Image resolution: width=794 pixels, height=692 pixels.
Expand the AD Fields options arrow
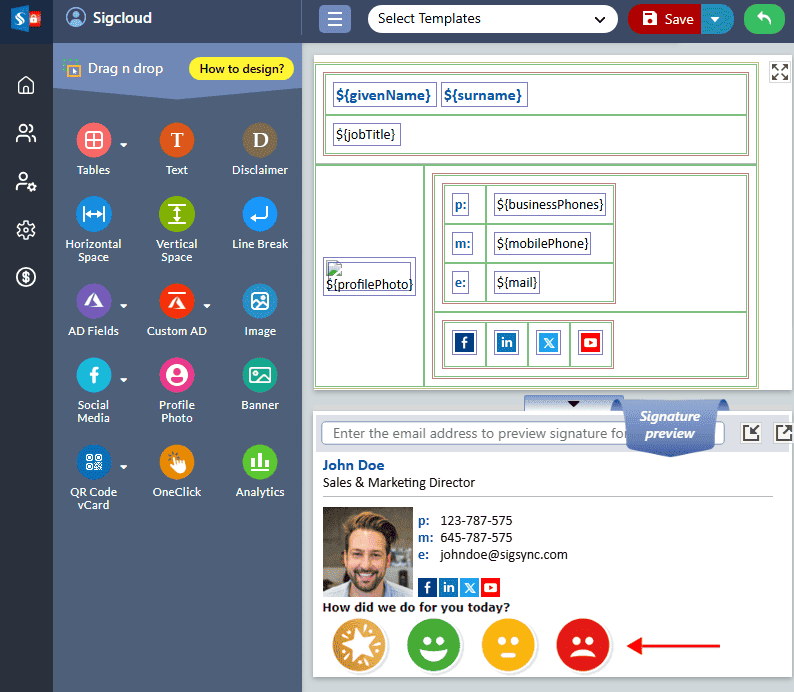click(x=124, y=306)
